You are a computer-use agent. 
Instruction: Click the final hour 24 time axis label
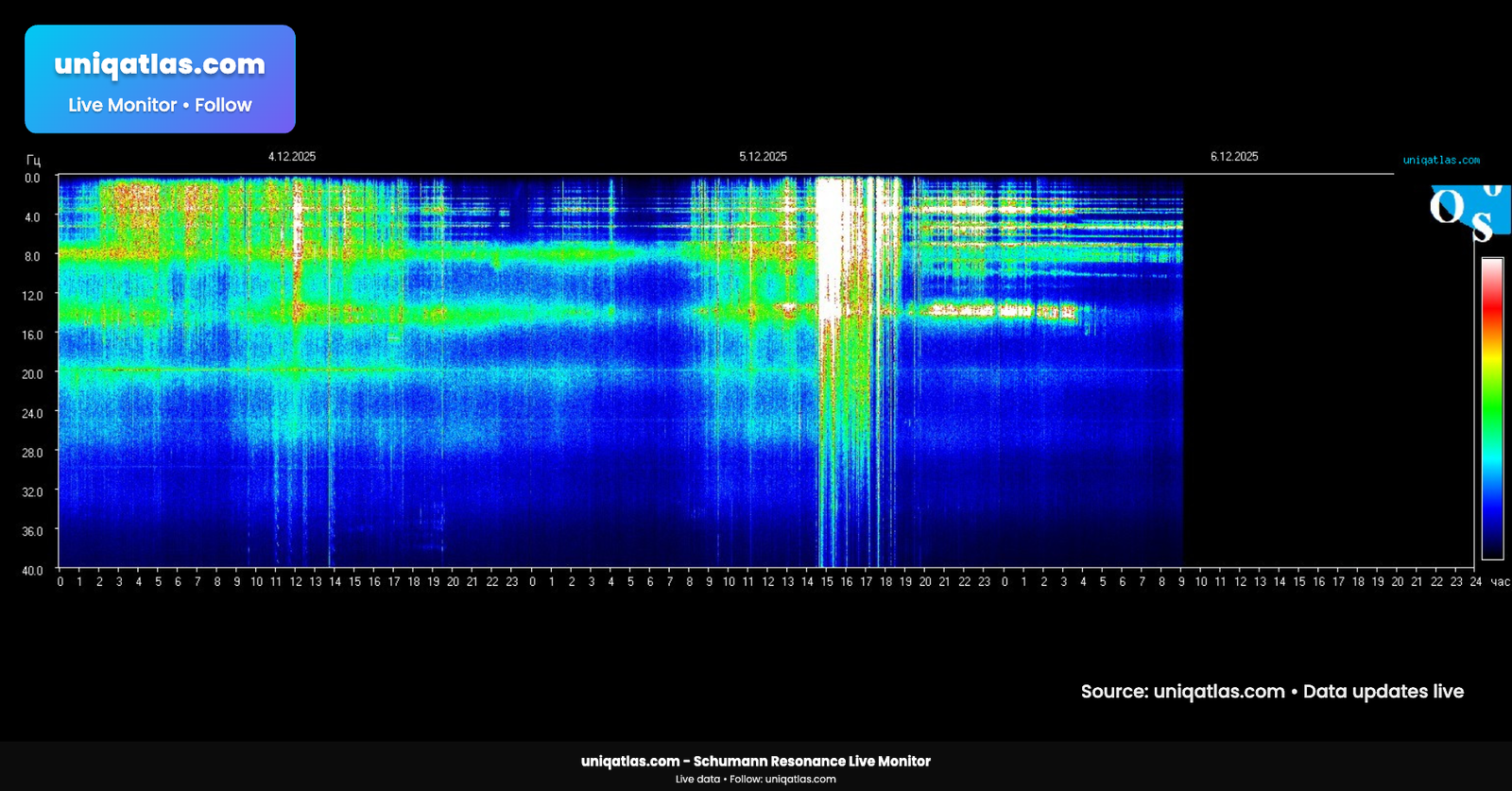[x=1475, y=582]
